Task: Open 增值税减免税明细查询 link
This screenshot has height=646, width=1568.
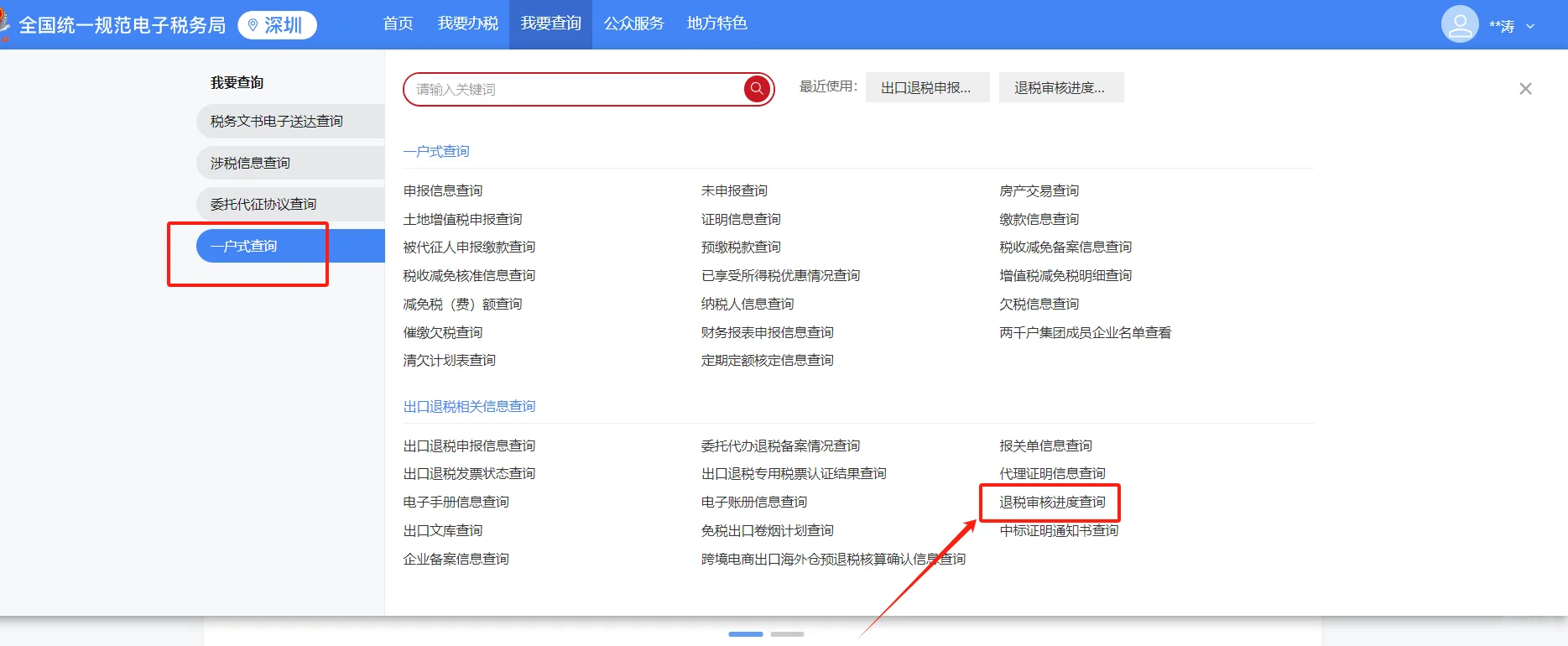Action: (1065, 275)
